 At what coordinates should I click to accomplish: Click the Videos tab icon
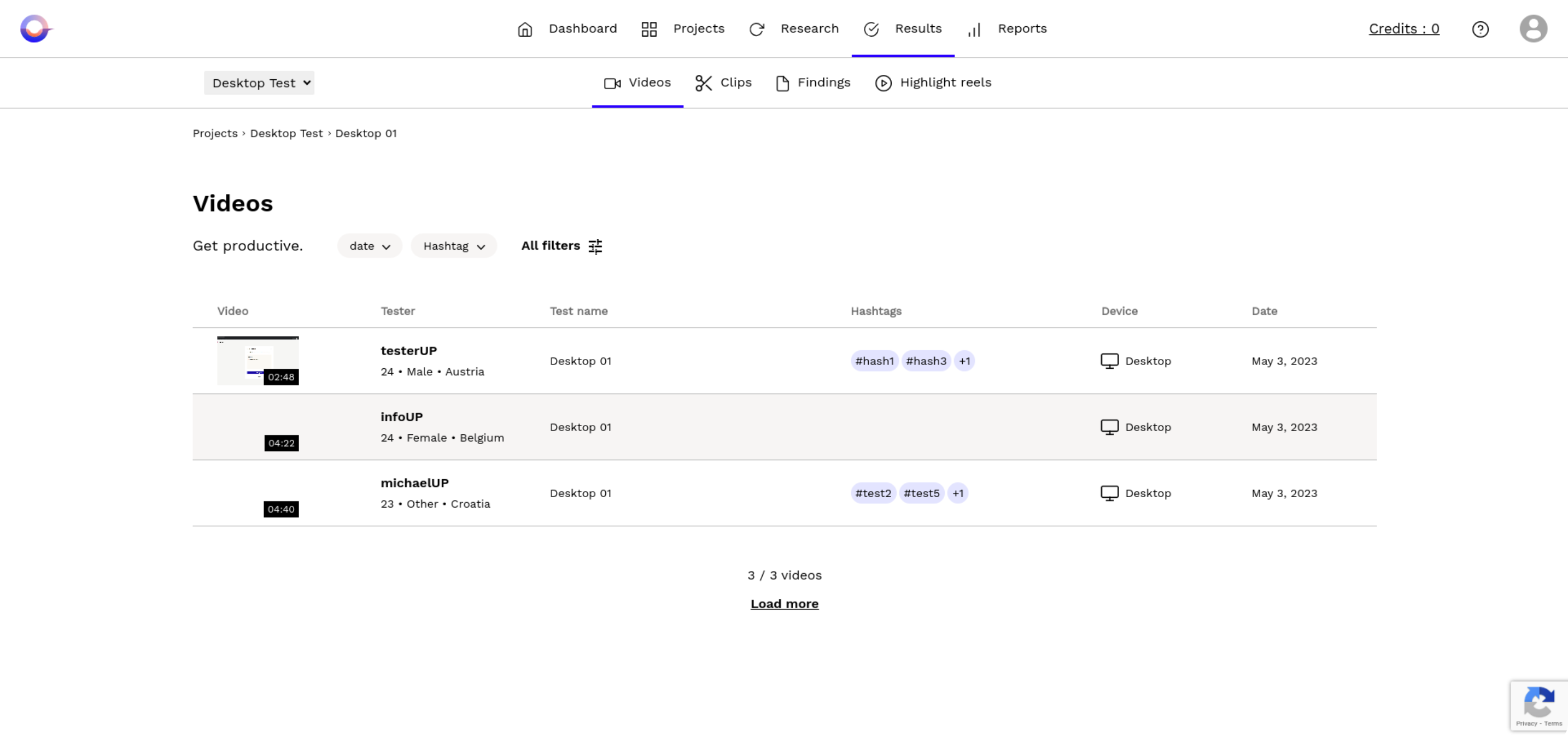[612, 82]
